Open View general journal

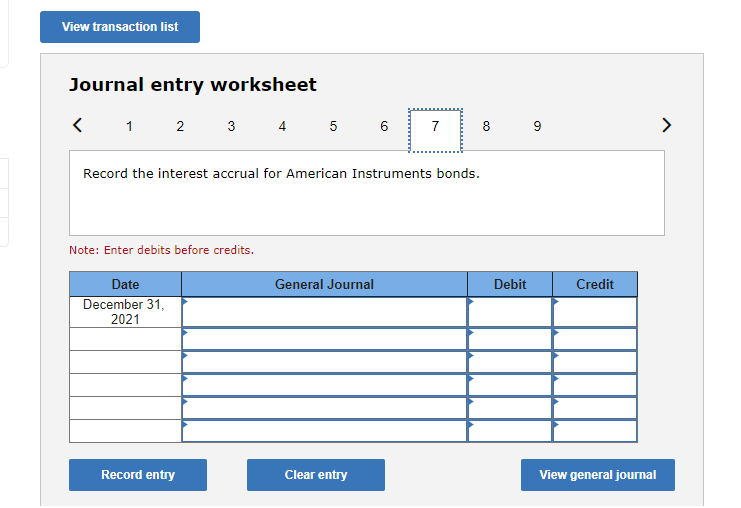tap(598, 475)
